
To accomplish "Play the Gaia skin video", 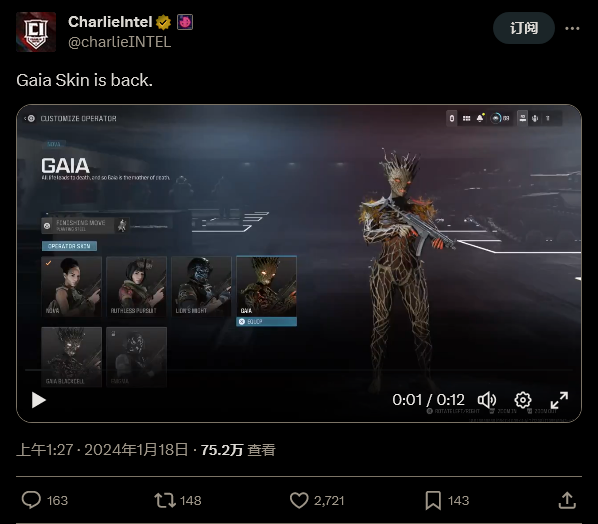I will (x=39, y=400).
